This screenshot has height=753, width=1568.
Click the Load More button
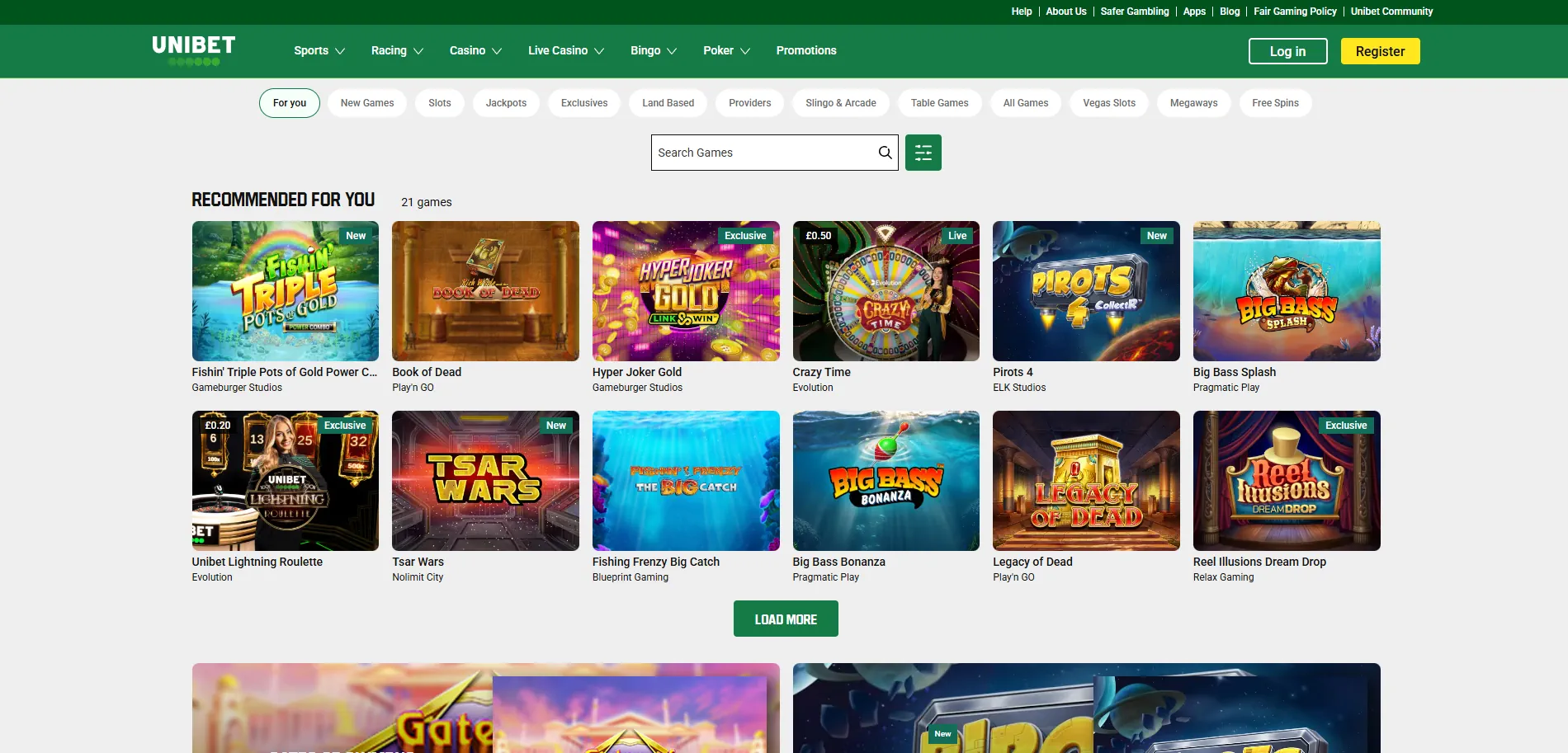[786, 619]
